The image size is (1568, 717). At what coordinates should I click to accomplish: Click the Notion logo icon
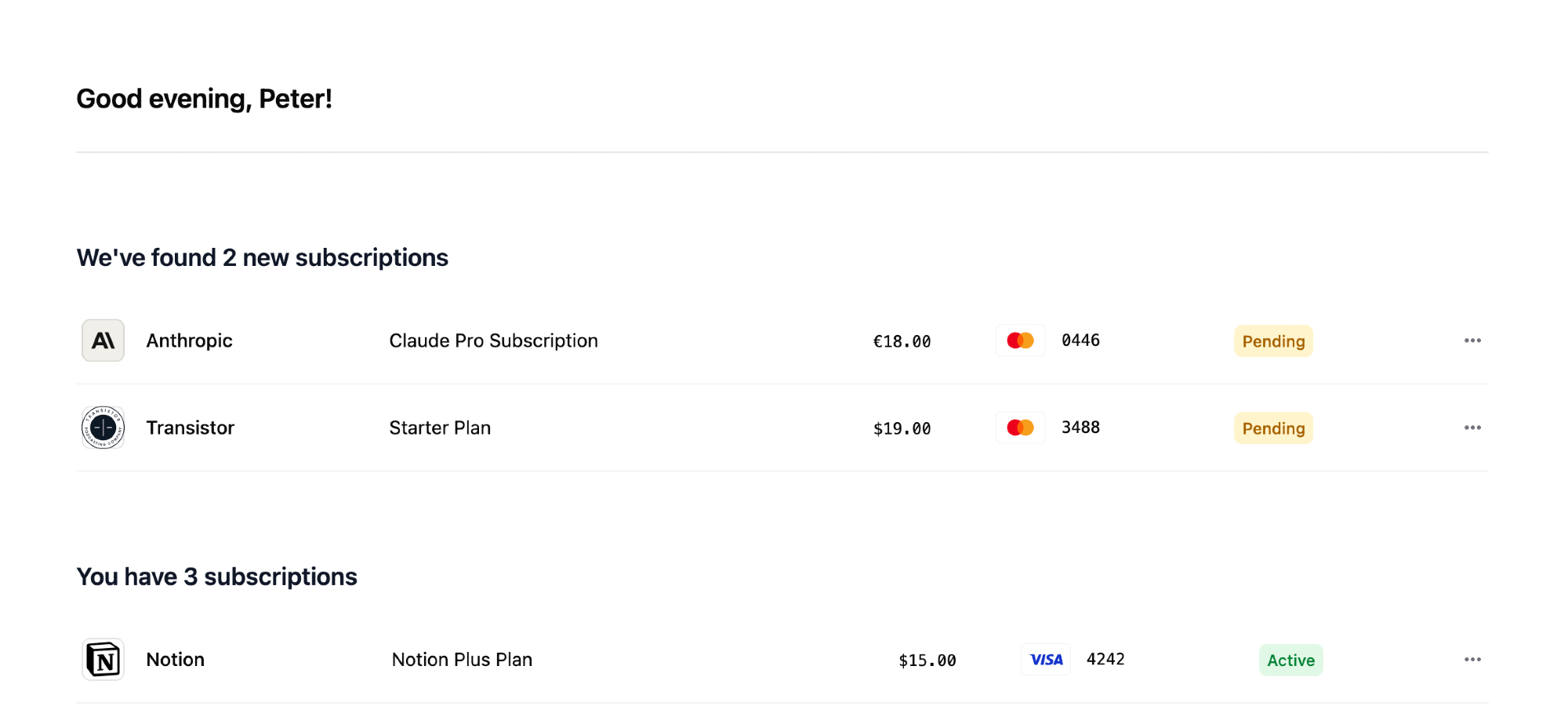[103, 660]
